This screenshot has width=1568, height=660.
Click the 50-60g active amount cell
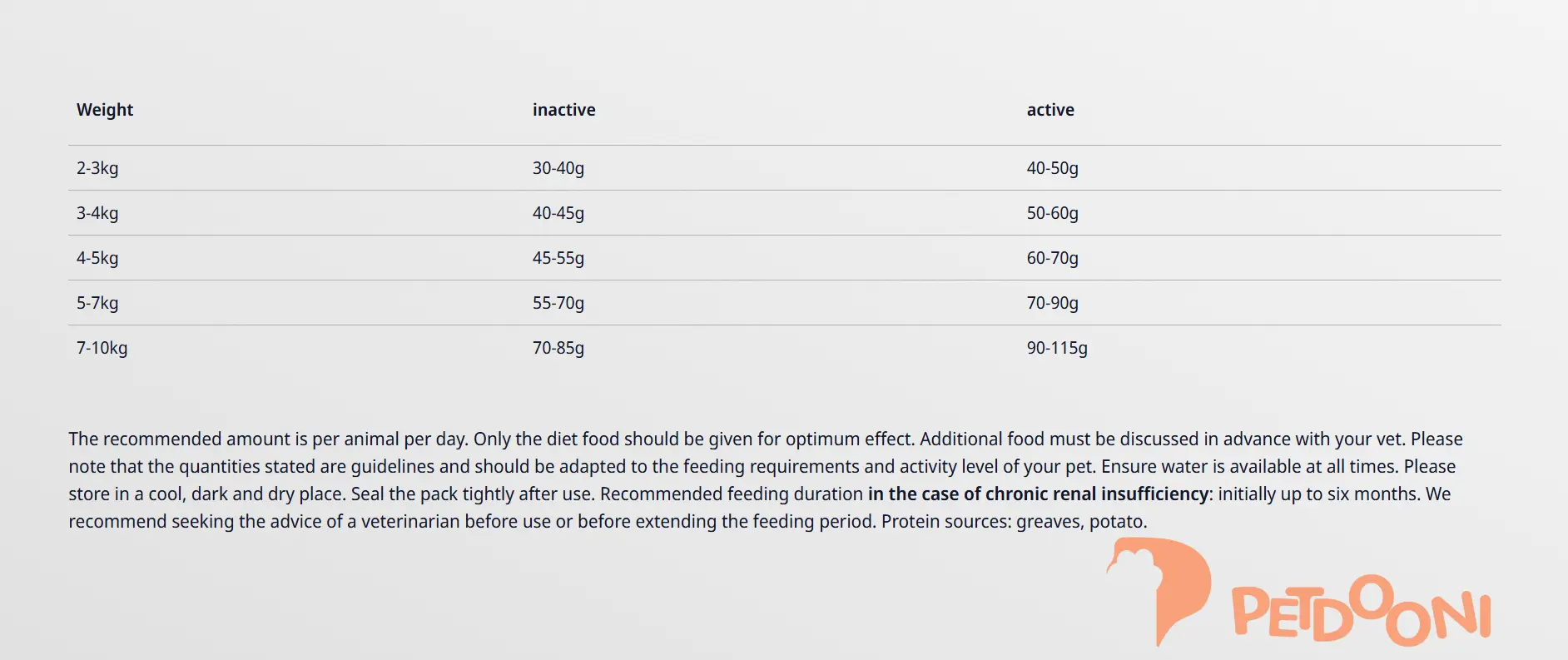point(1052,213)
